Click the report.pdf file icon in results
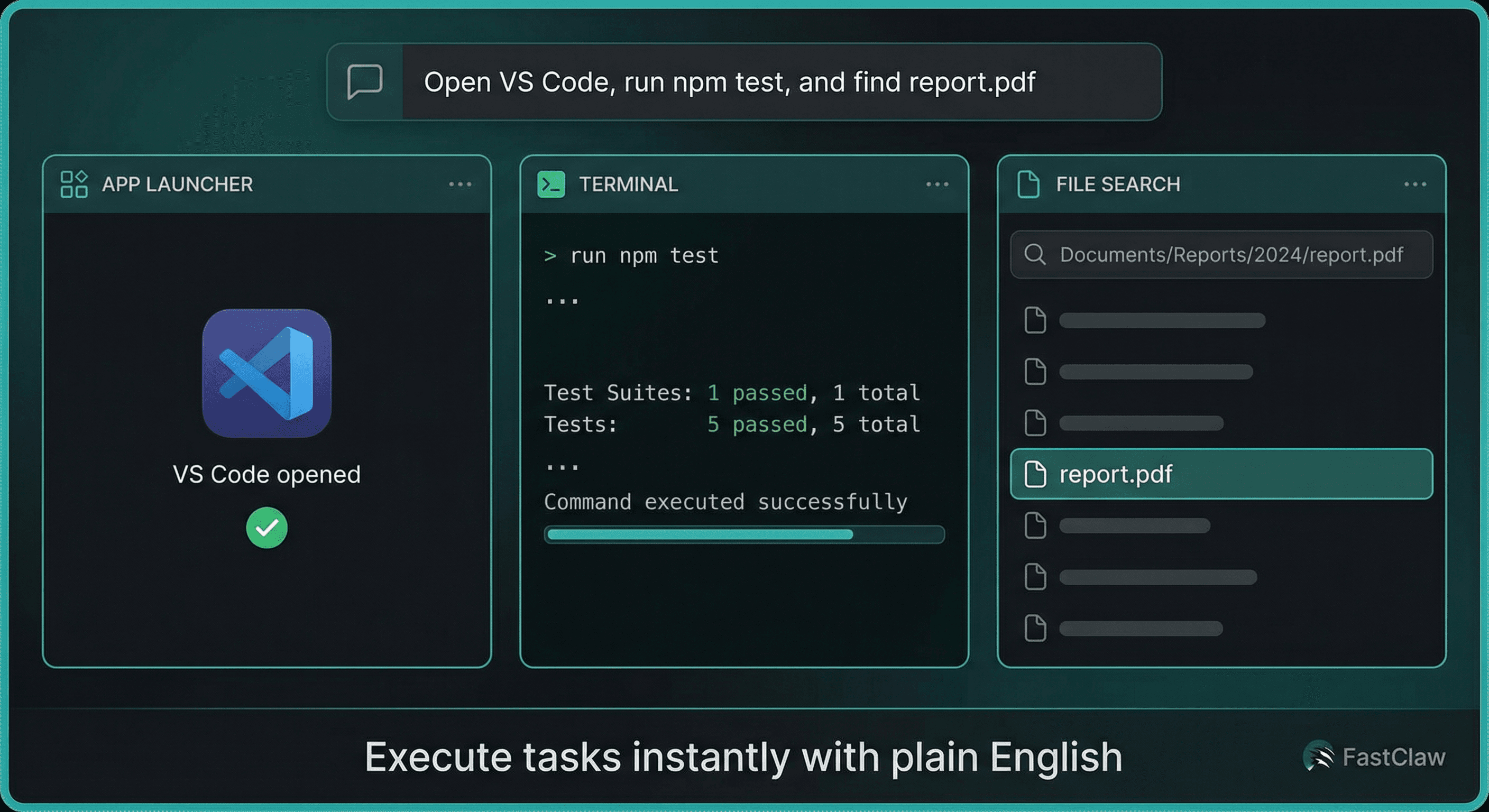 pos(1035,474)
